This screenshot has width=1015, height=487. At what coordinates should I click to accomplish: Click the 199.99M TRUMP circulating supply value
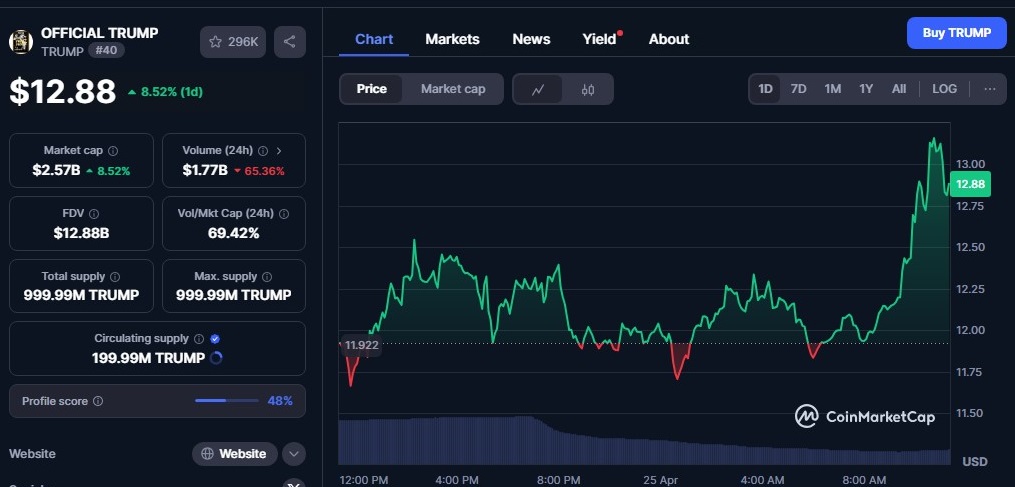point(148,358)
